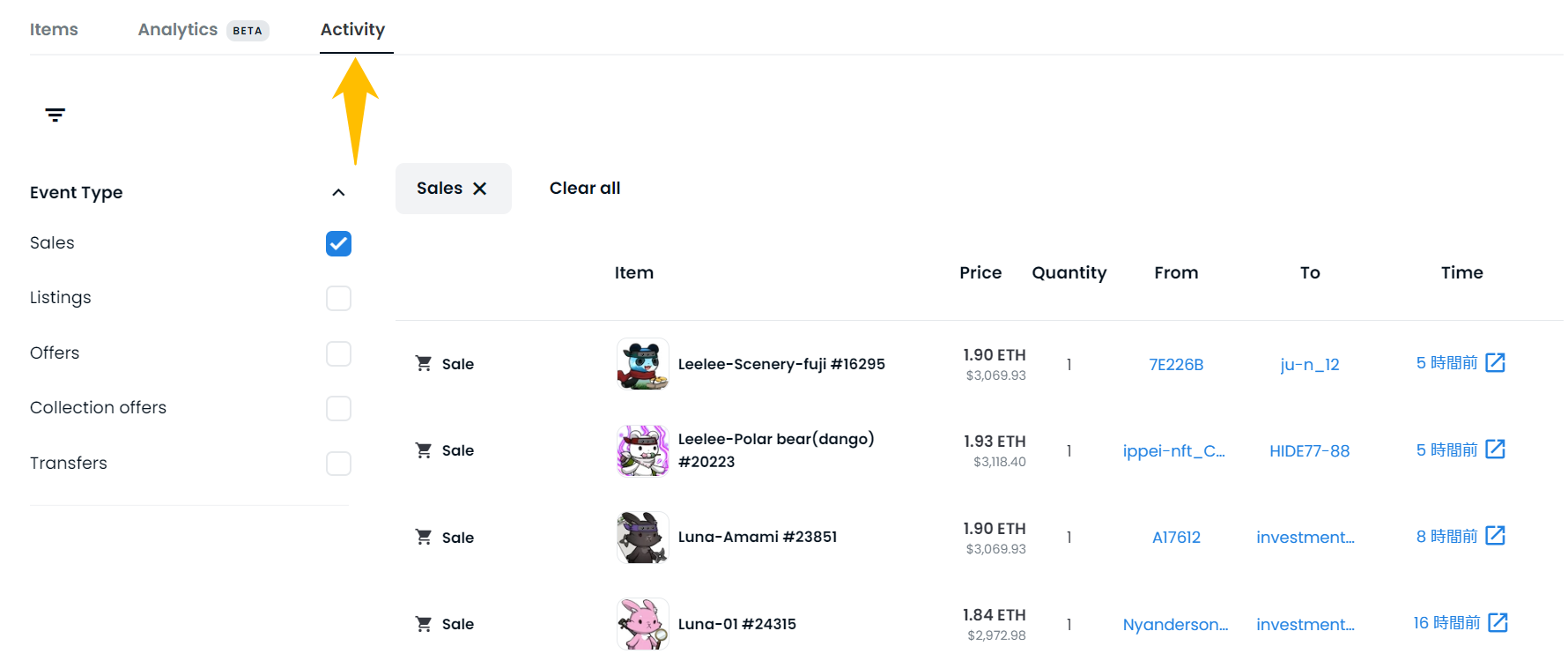Open the Analytics BETA tab
Viewport: 1568px width, 661px height.
tap(203, 29)
